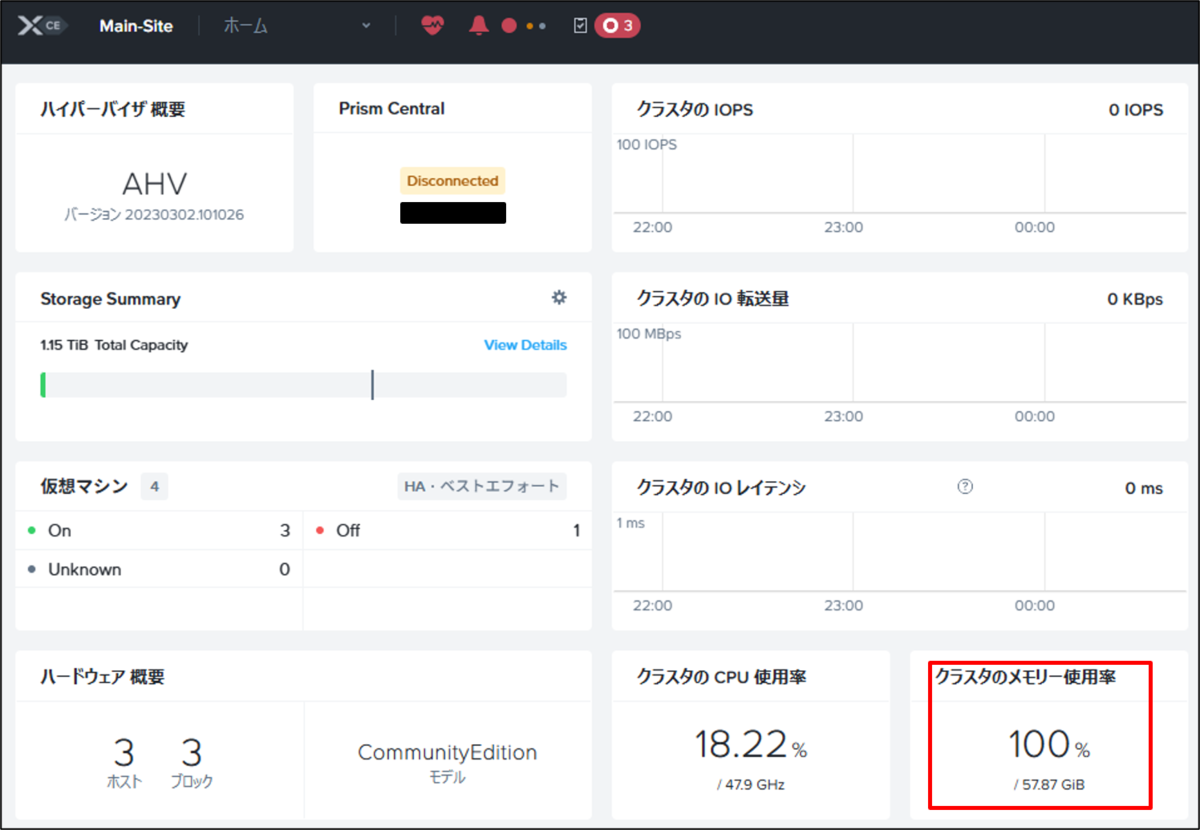This screenshot has width=1200, height=830.
Task: Click the AHV hypervisor name
Action: (154, 184)
